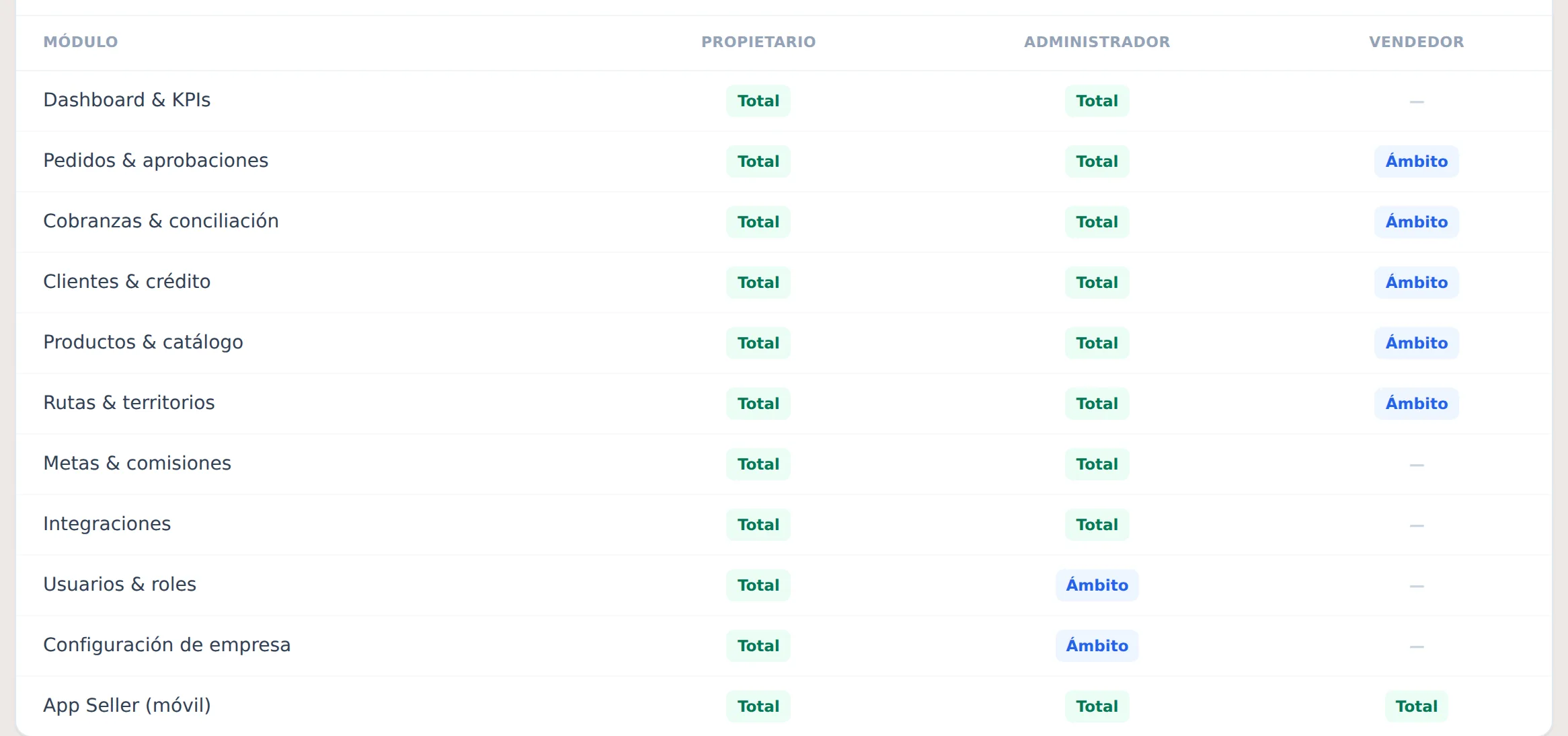Click Propietario Total badge for Configuración de empresa
This screenshot has height=736, width=1568.
point(758,646)
